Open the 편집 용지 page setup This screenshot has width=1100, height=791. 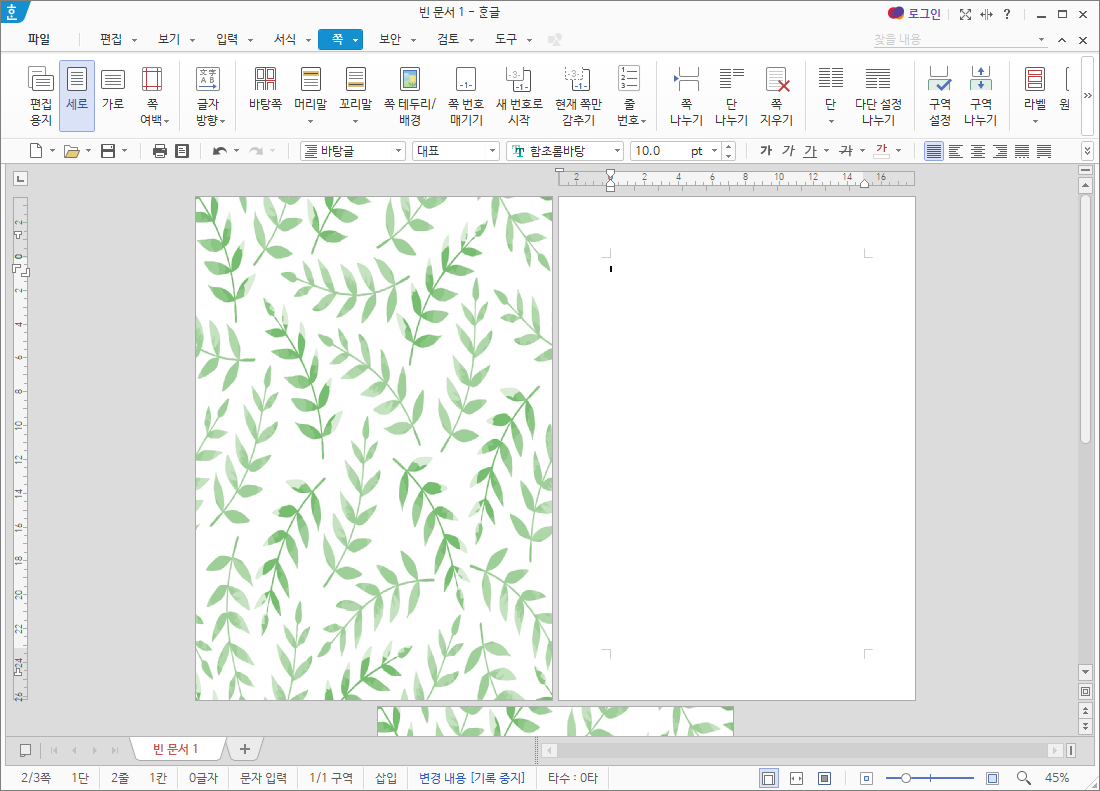[41, 95]
